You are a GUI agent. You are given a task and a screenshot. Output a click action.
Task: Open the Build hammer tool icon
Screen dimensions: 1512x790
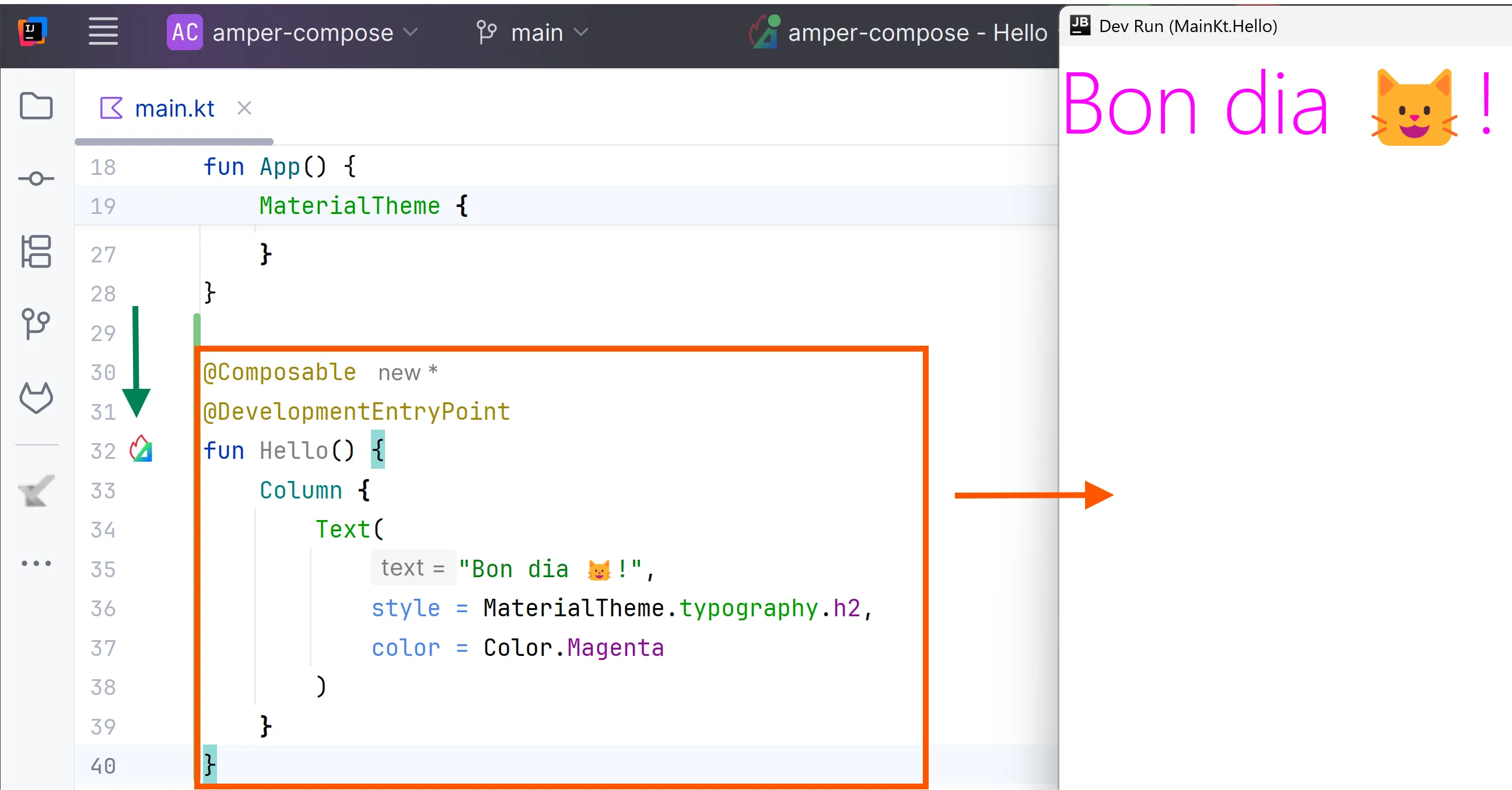[x=36, y=491]
